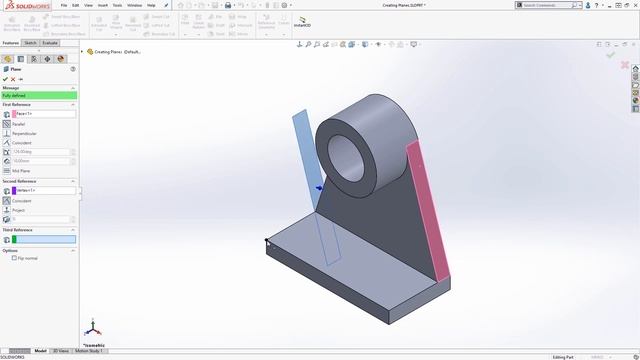Collapse the Message section
The height and width of the screenshot is (360, 640).
pyautogui.click(x=73, y=88)
